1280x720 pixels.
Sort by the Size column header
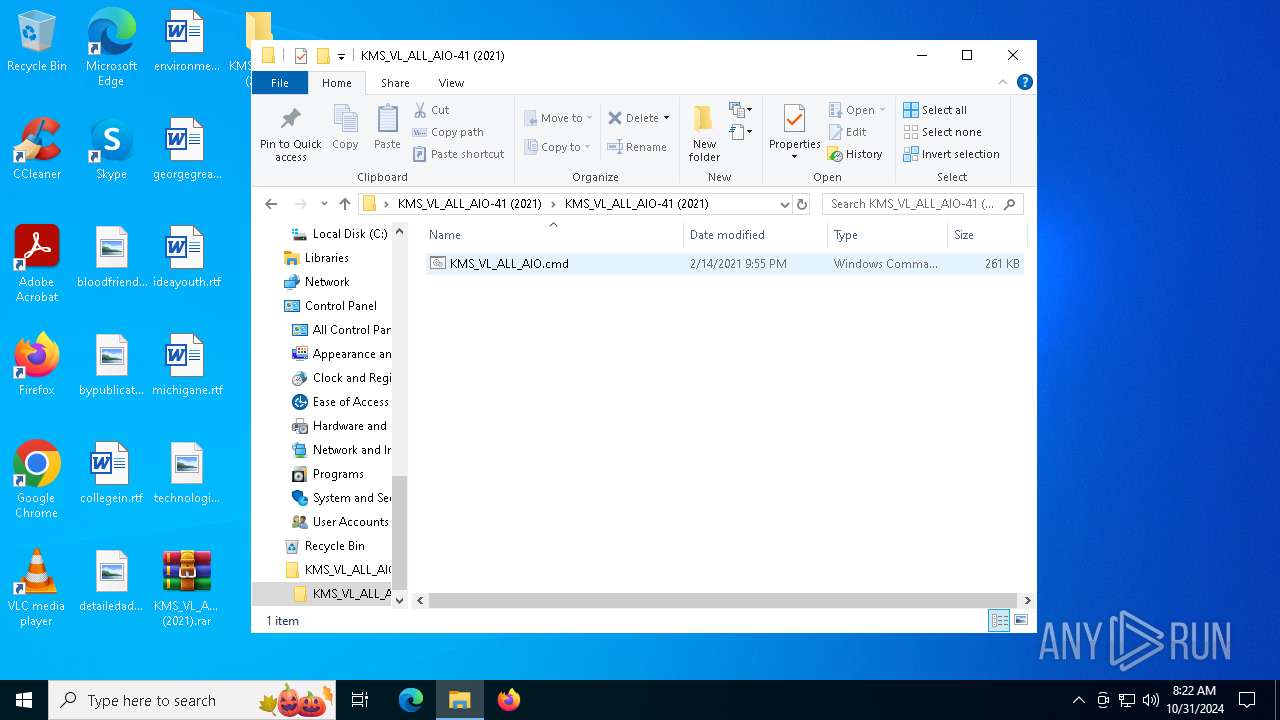pos(986,235)
